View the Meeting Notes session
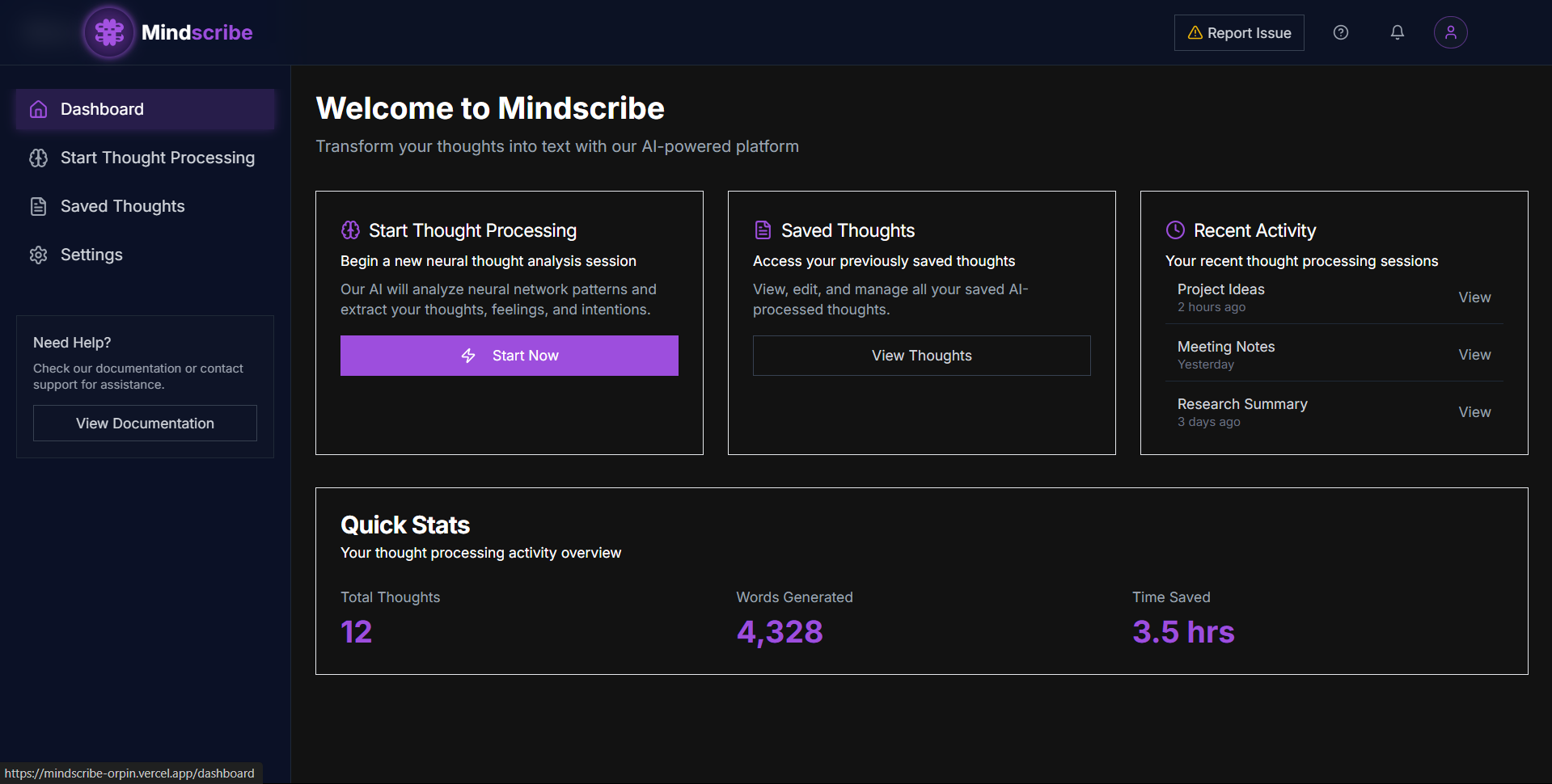 point(1474,355)
